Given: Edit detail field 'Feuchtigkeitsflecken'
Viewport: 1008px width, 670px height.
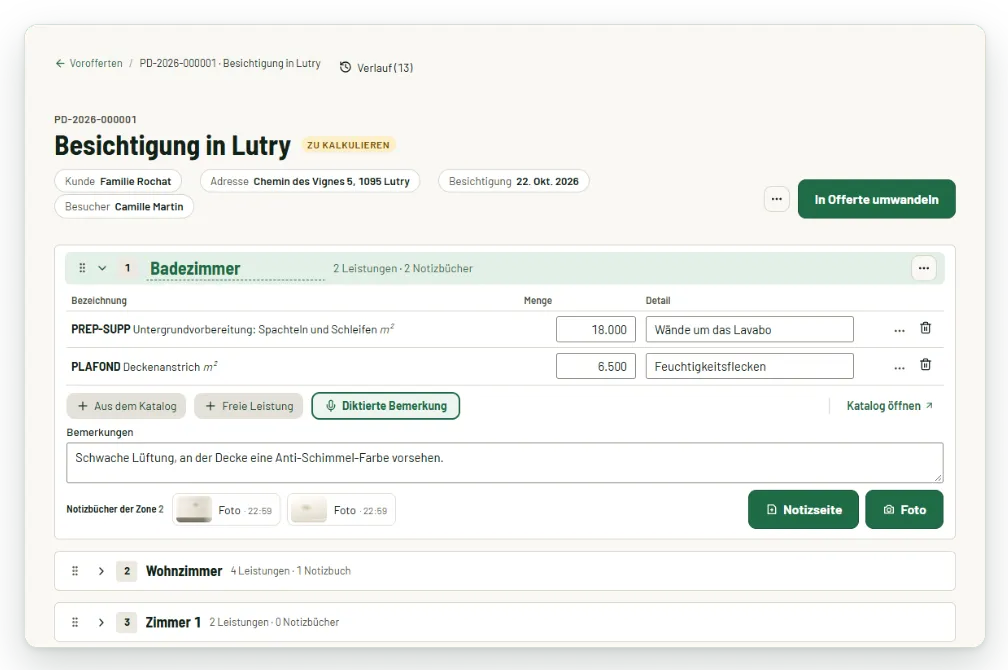Looking at the screenshot, I should click(x=750, y=367).
